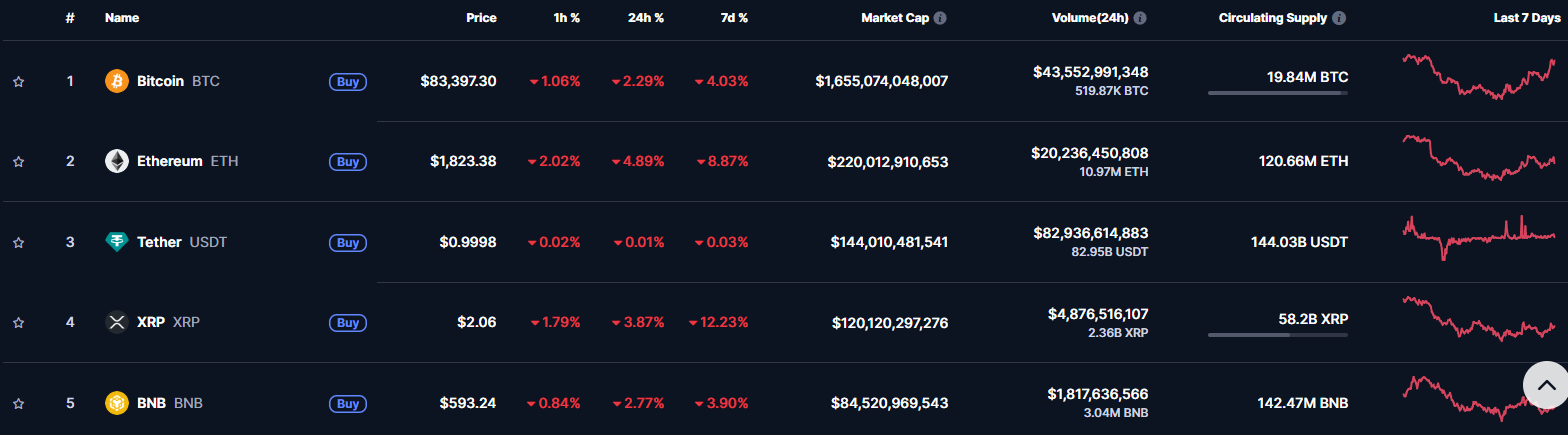The image size is (1568, 435).
Task: Click the XRP logo icon
Action: [117, 322]
